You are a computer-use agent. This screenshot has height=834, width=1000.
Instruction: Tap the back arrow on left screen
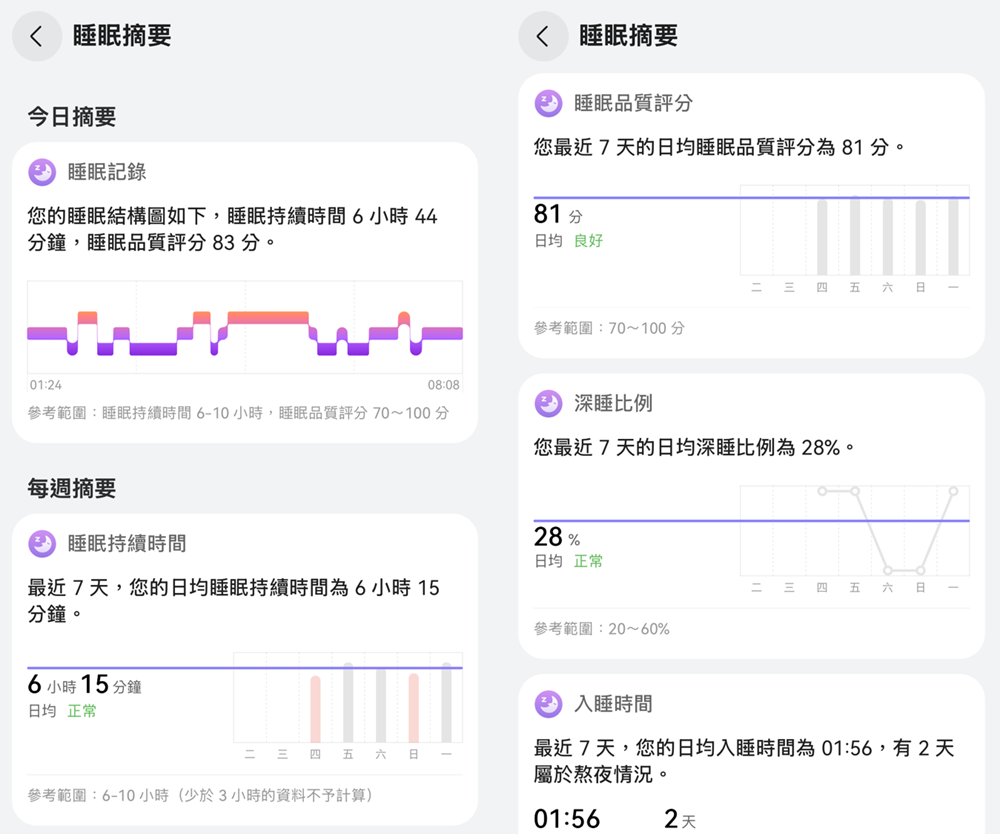(x=37, y=37)
